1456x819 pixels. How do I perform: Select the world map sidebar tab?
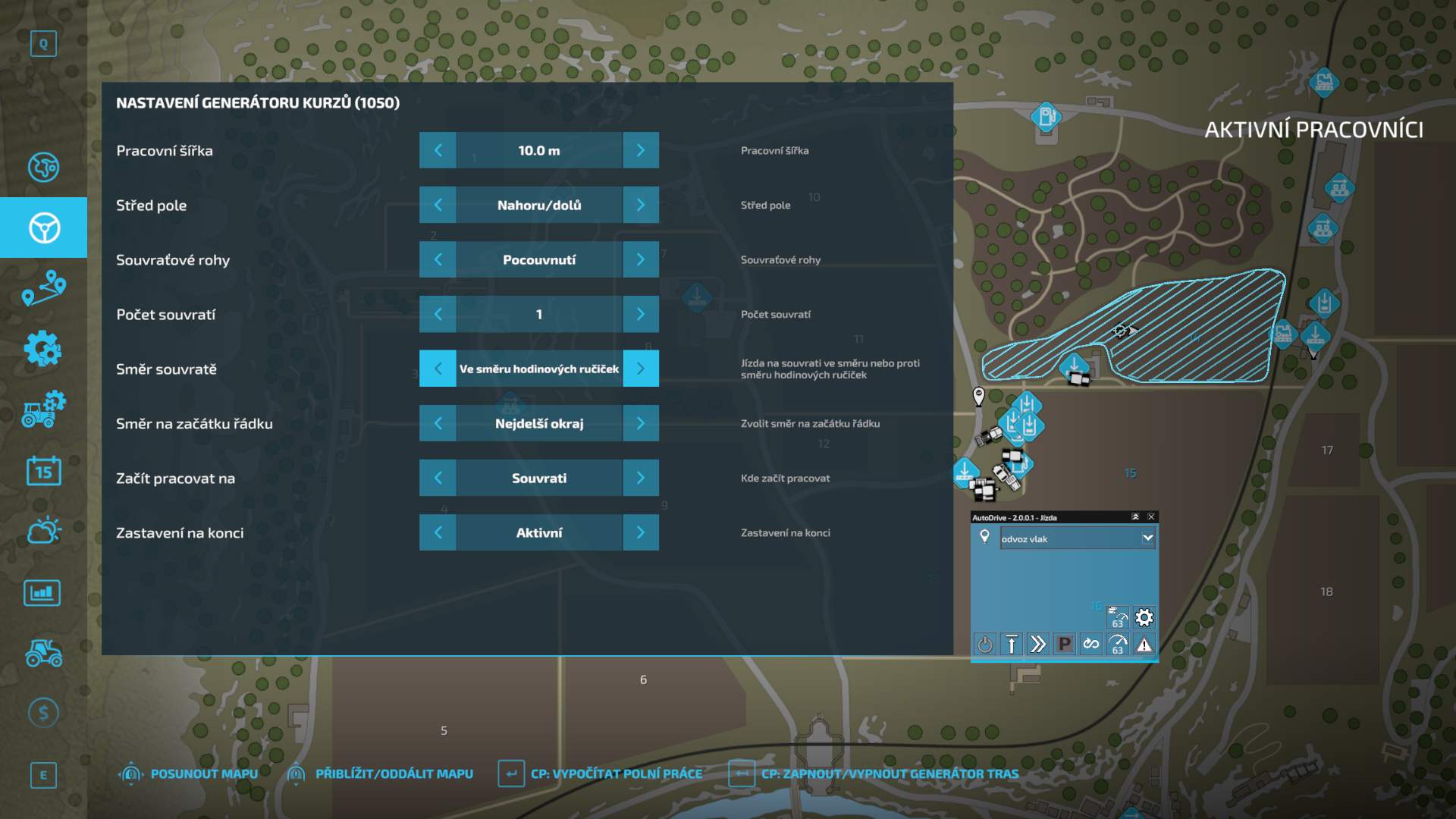(43, 167)
